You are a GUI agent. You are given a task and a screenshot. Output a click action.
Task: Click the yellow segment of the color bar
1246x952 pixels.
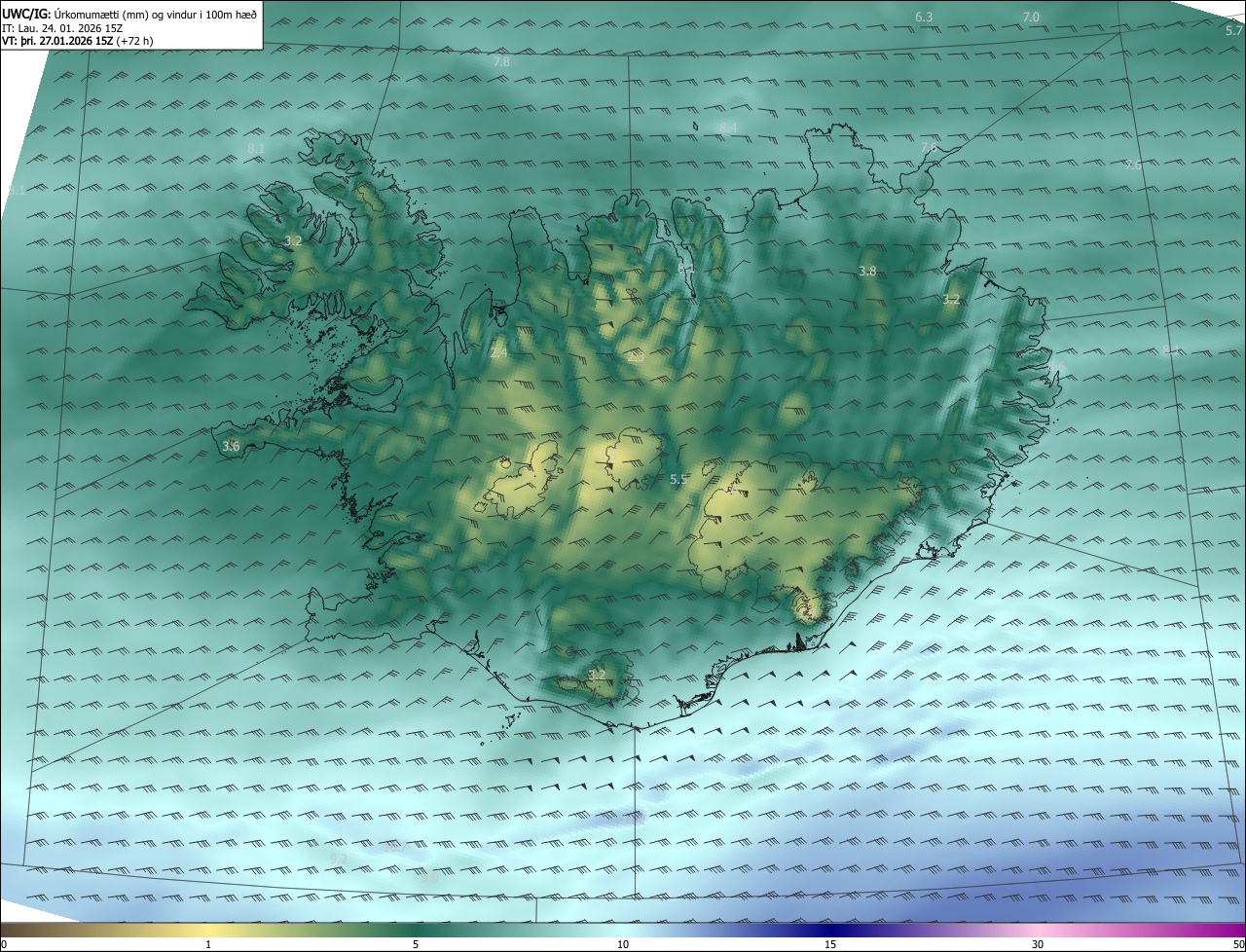coord(208,931)
